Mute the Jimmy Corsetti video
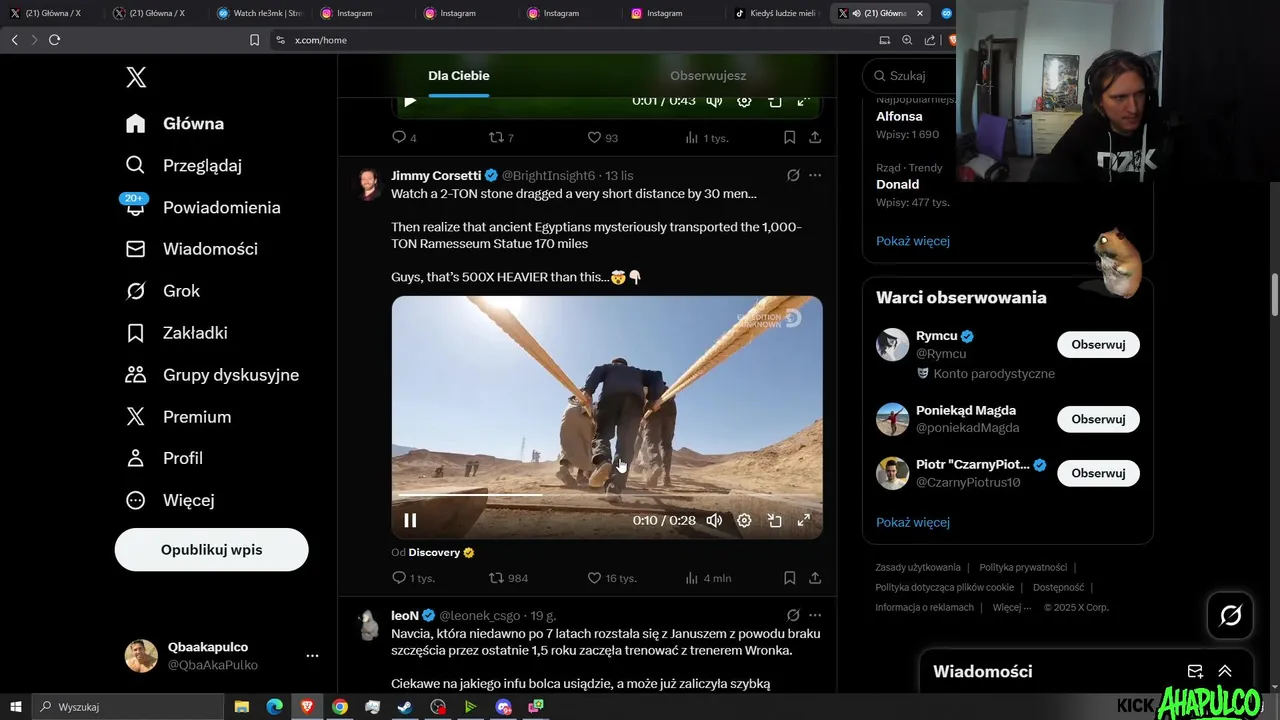1280x720 pixels. [x=714, y=520]
